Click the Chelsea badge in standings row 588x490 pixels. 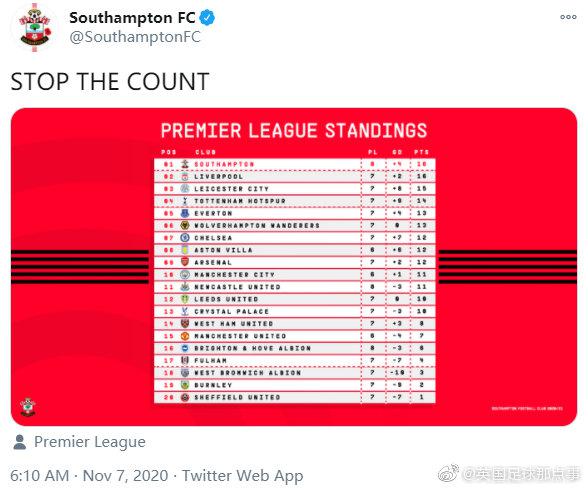click(185, 238)
